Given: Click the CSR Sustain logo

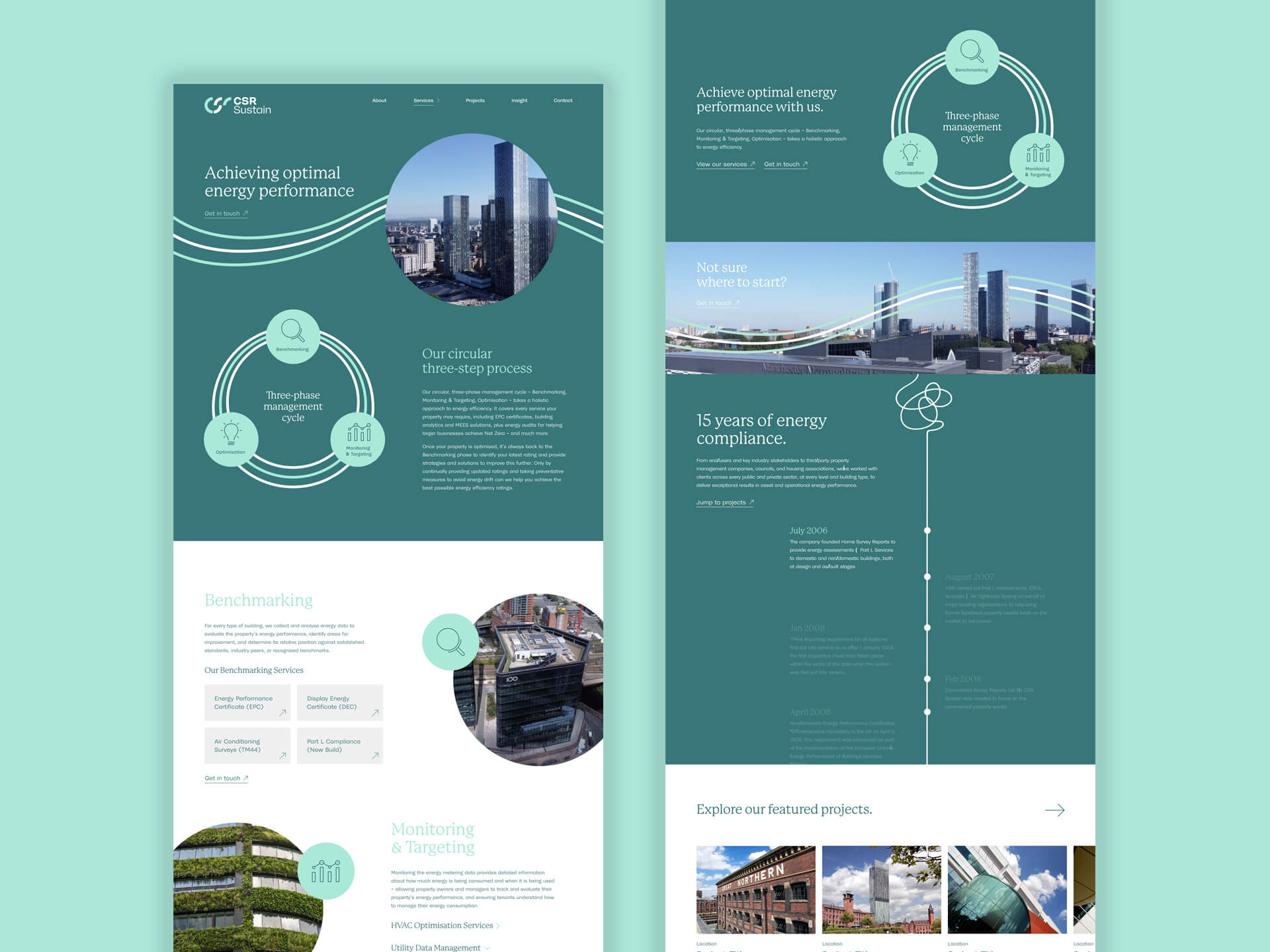Looking at the screenshot, I should (237, 106).
